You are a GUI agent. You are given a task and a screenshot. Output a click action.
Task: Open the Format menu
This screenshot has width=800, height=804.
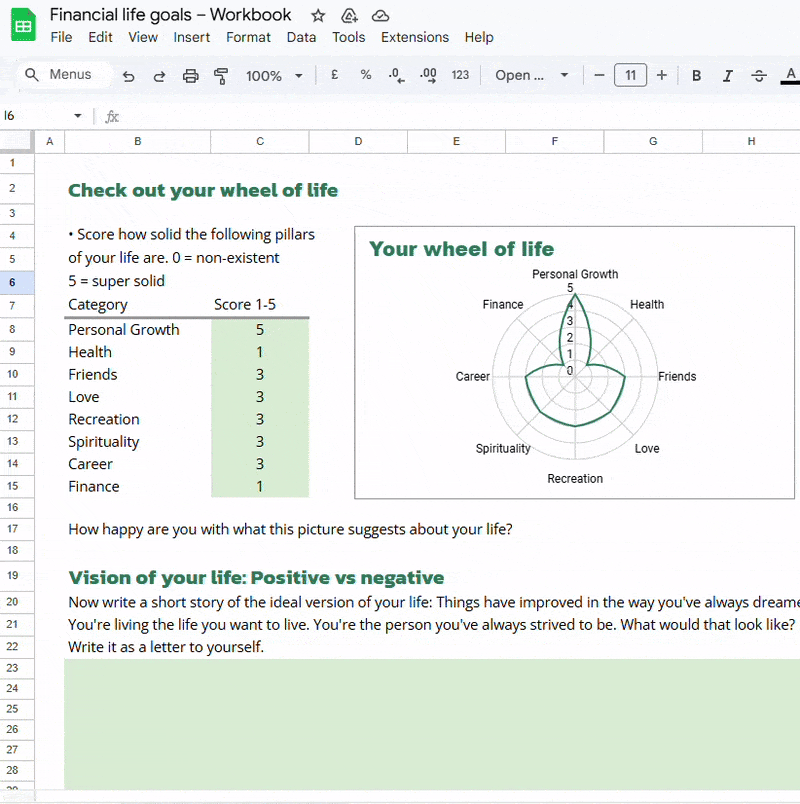[248, 37]
